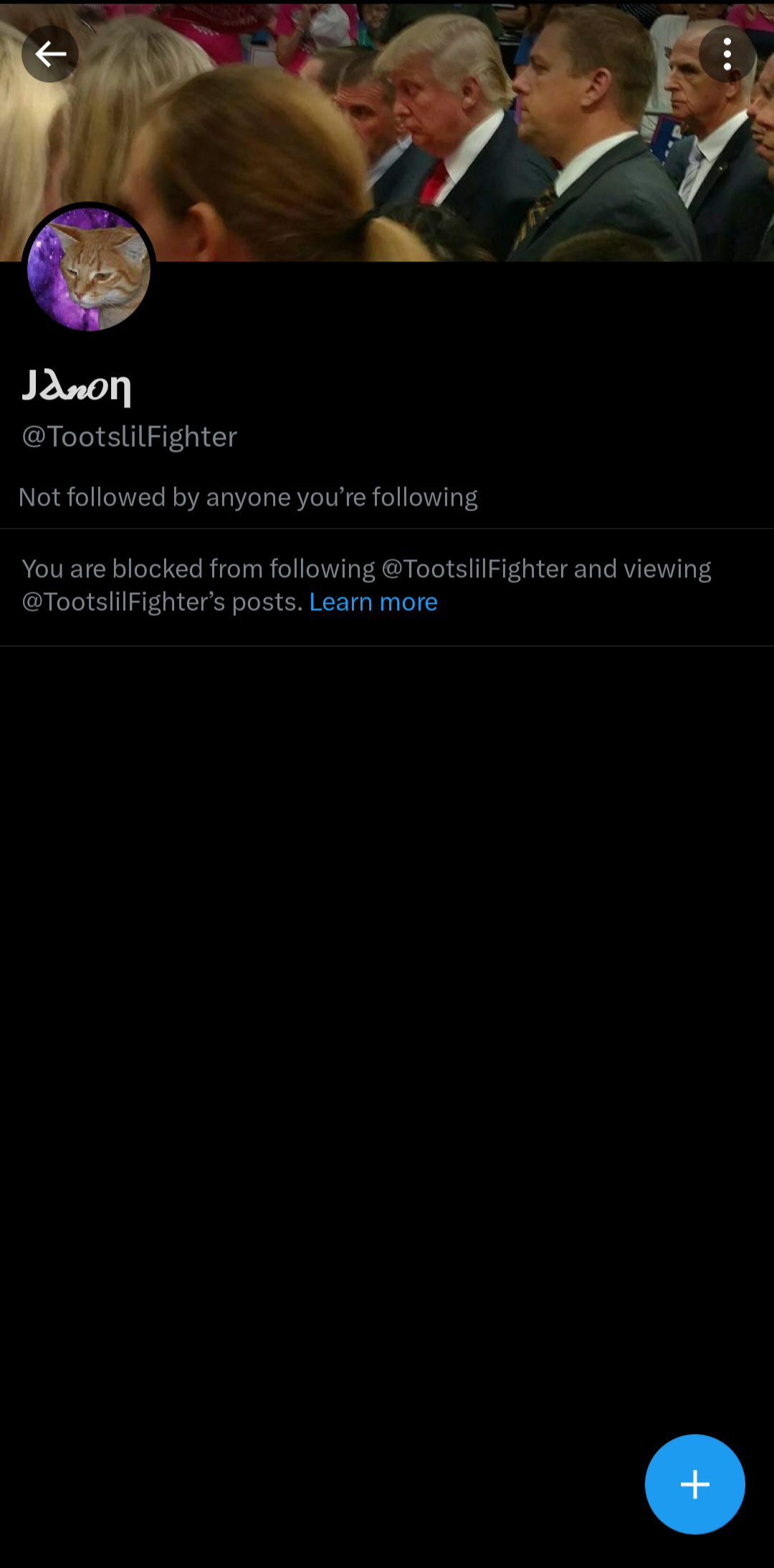Tap first @TootslilFighter mention in block notice

coord(474,569)
